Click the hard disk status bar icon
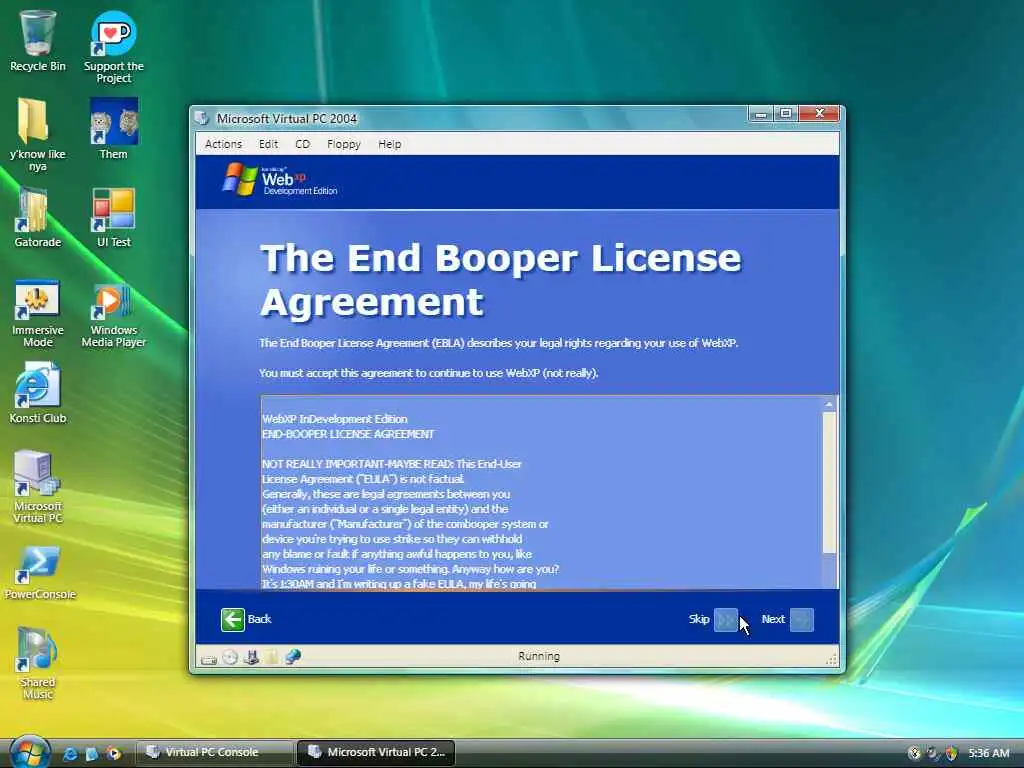The image size is (1024, 768). [209, 658]
